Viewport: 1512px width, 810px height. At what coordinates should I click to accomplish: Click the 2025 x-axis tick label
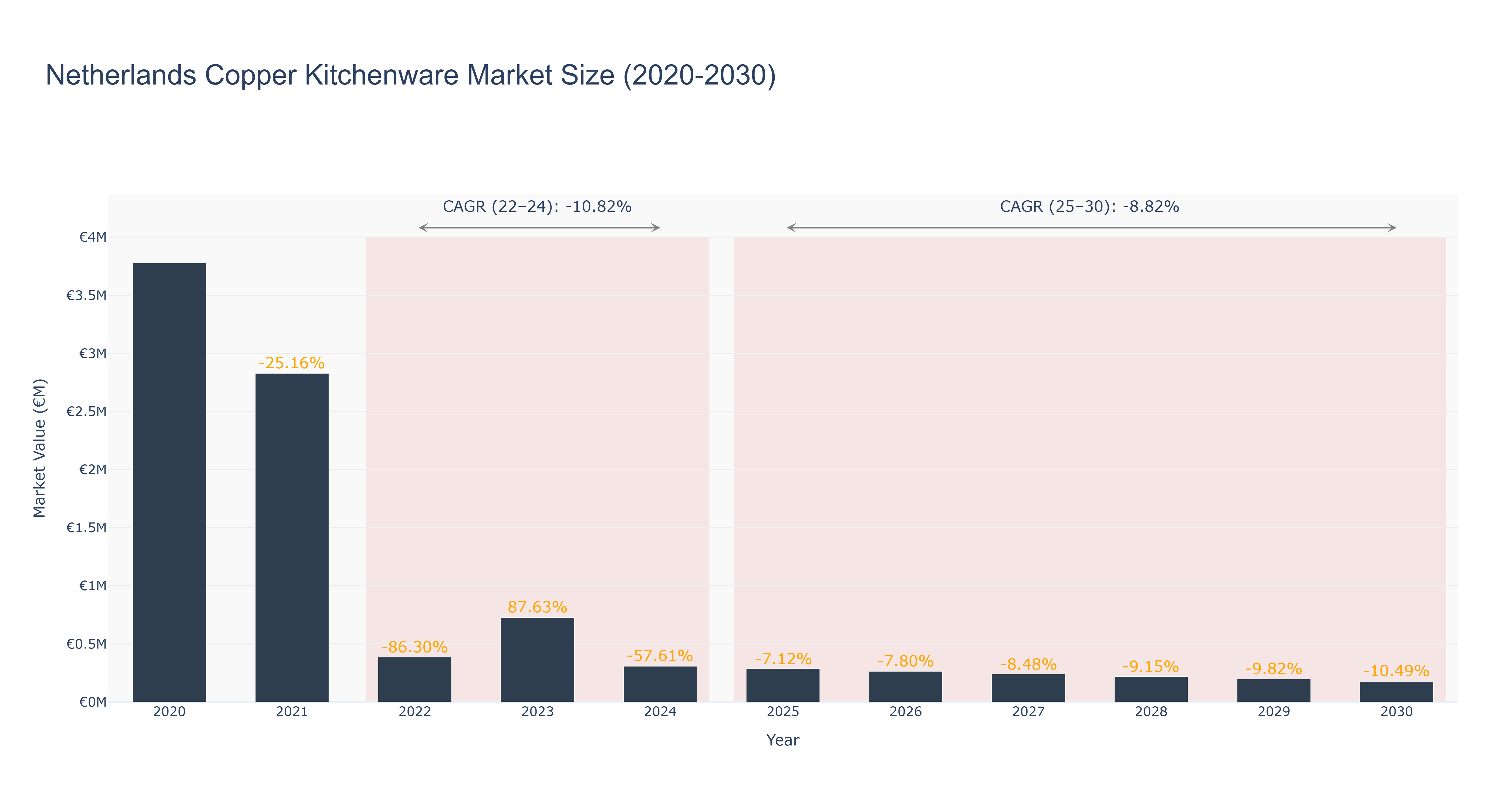point(783,712)
